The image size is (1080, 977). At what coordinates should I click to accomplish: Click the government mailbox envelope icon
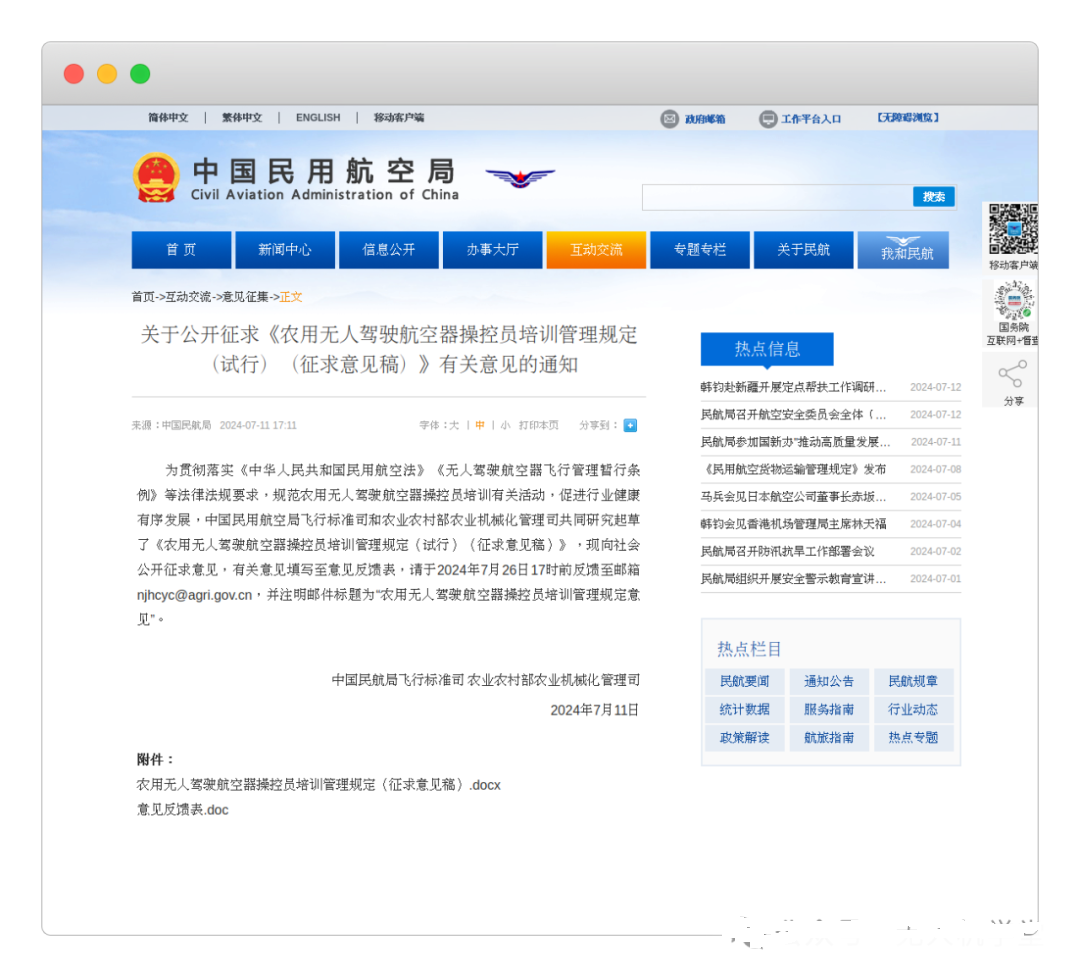coord(668,118)
